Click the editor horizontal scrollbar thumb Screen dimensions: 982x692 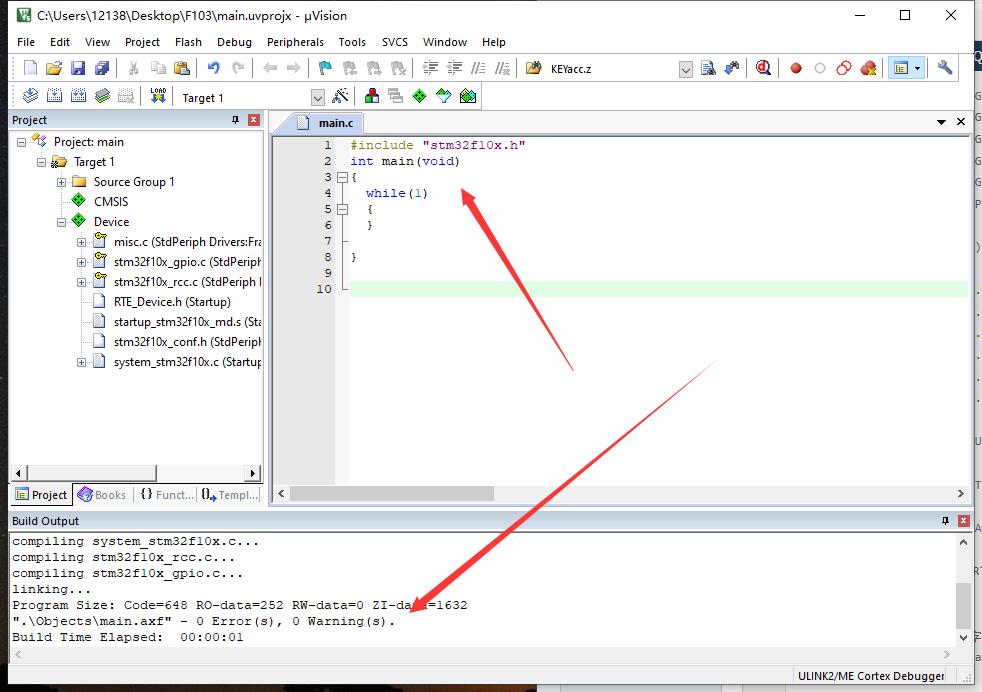click(x=391, y=494)
